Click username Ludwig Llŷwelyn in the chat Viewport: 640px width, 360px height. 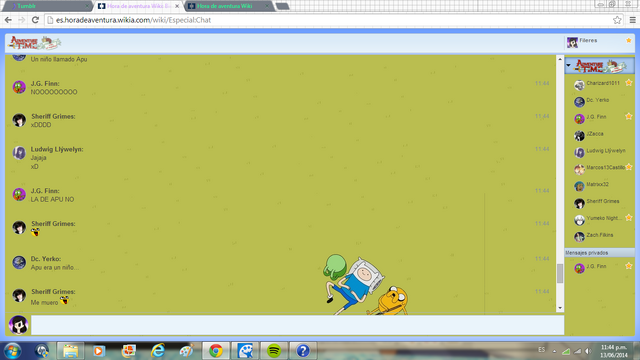click(57, 149)
